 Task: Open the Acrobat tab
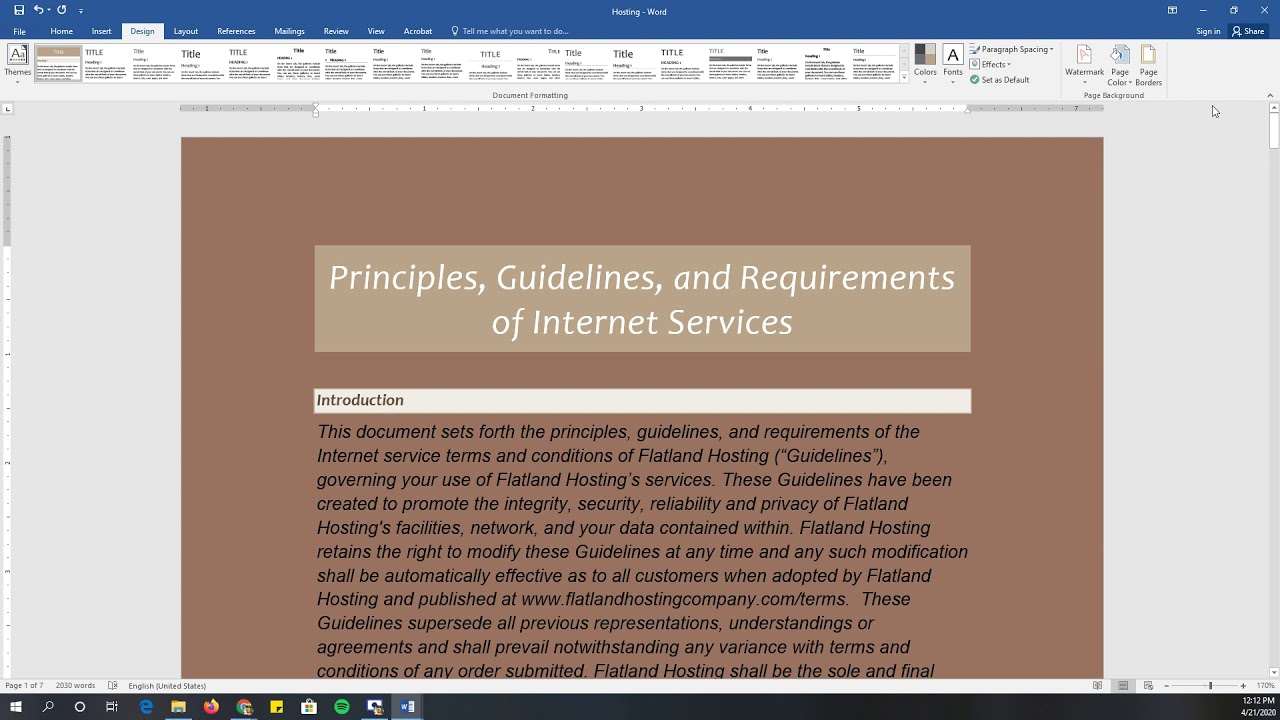click(418, 31)
